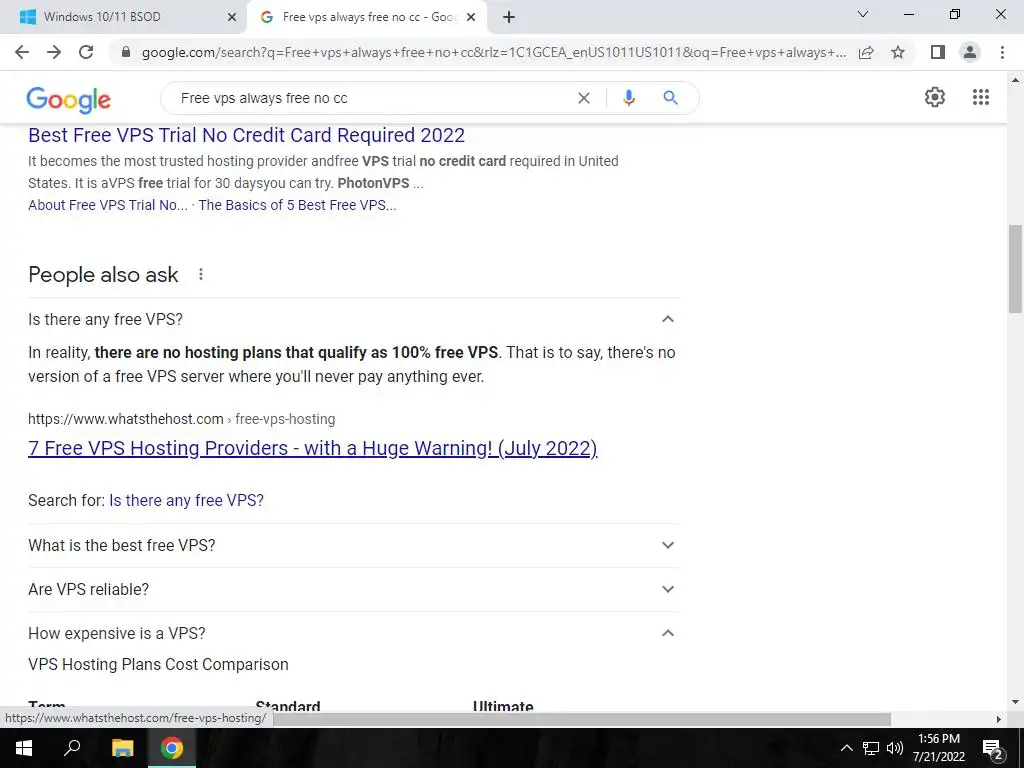This screenshot has width=1024, height=768.
Task: Click the vertical scrollbar thumb
Action: click(x=1015, y=270)
